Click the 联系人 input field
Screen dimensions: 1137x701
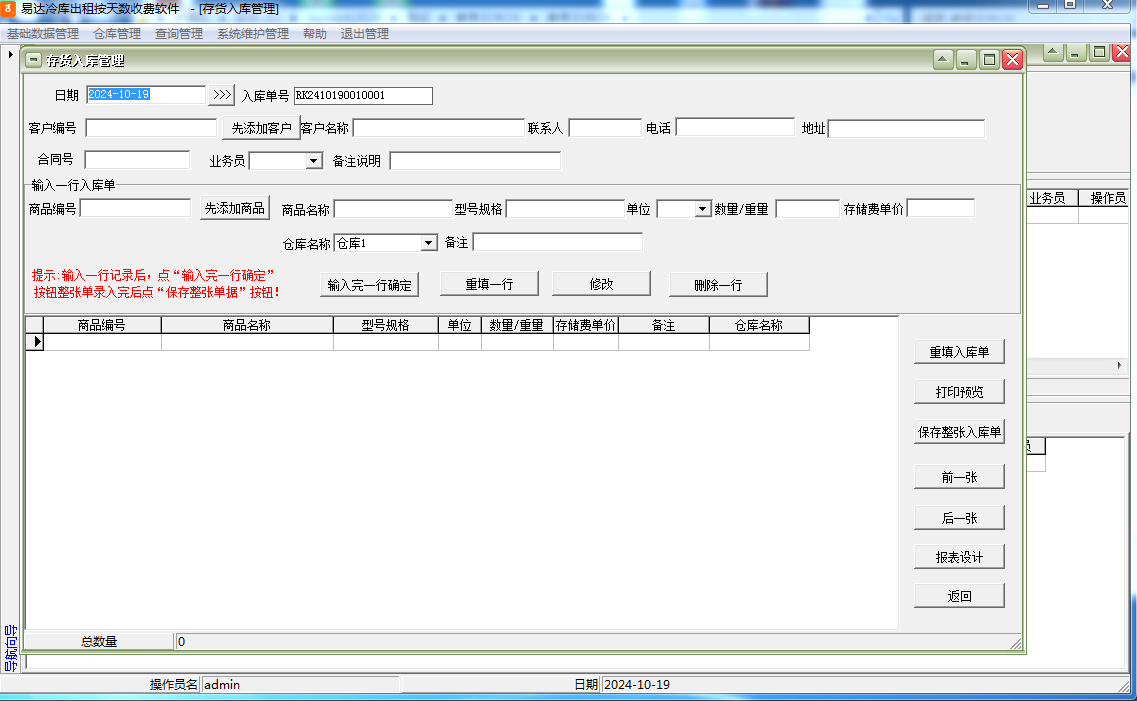pos(605,128)
